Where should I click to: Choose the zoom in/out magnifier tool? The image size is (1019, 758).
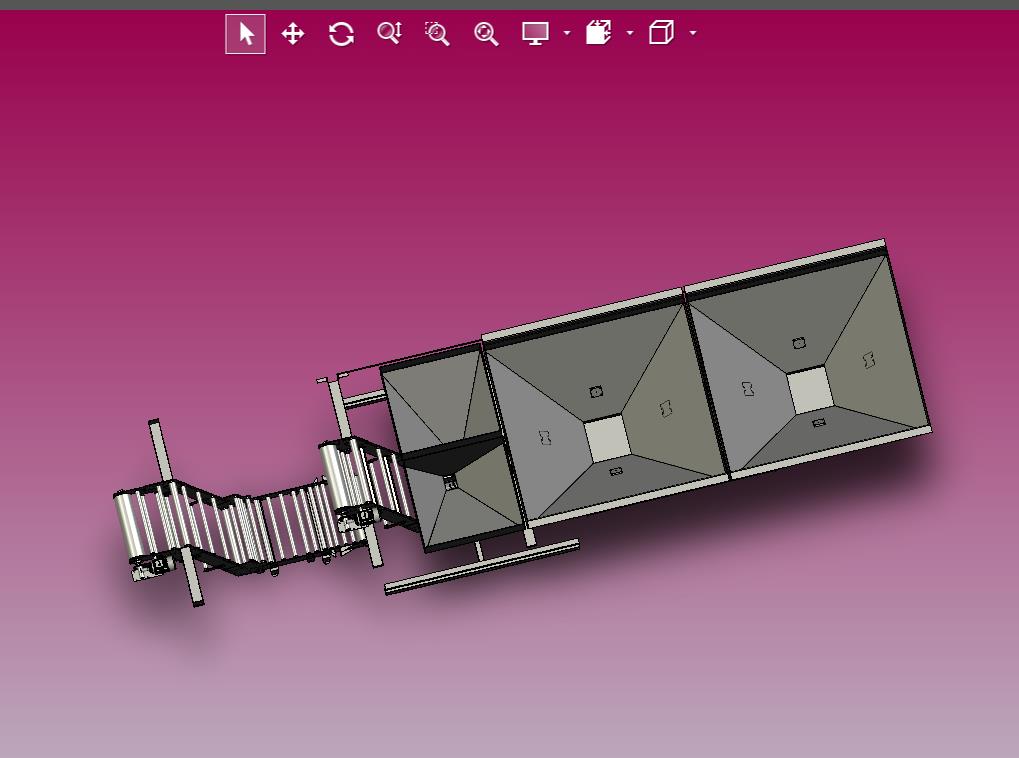[x=389, y=33]
